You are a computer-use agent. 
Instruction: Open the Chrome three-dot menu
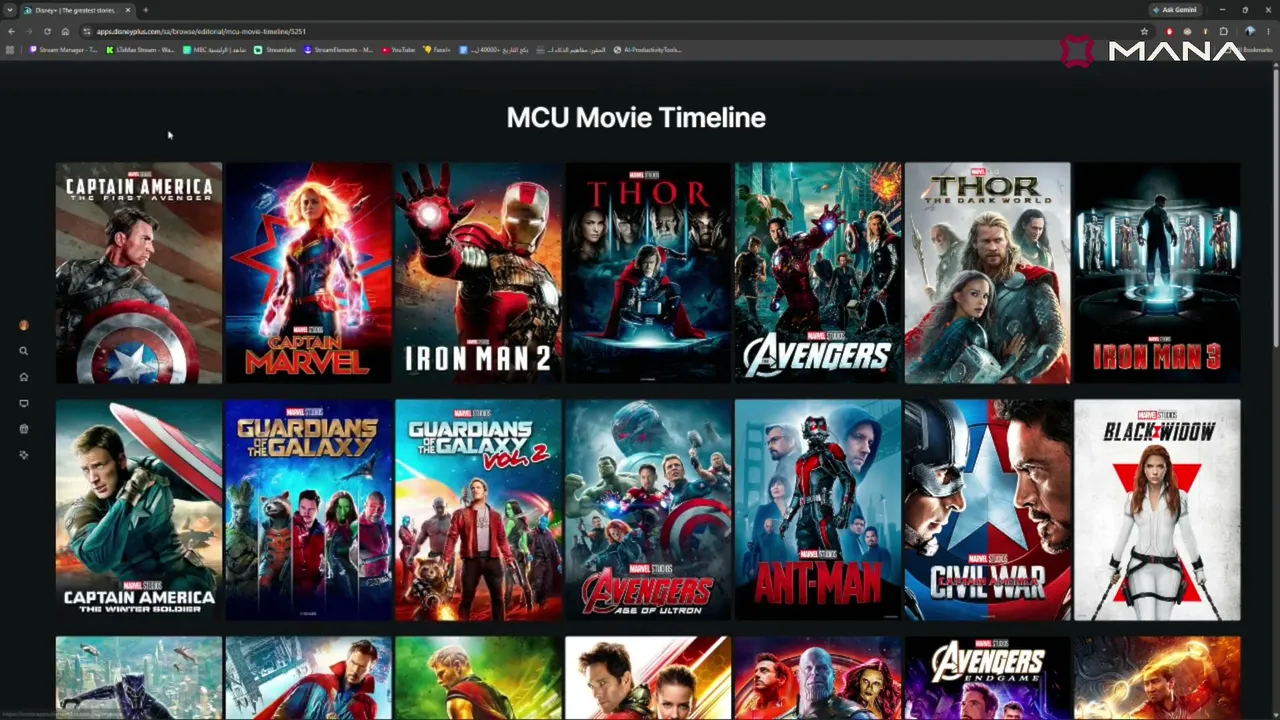[1269, 31]
